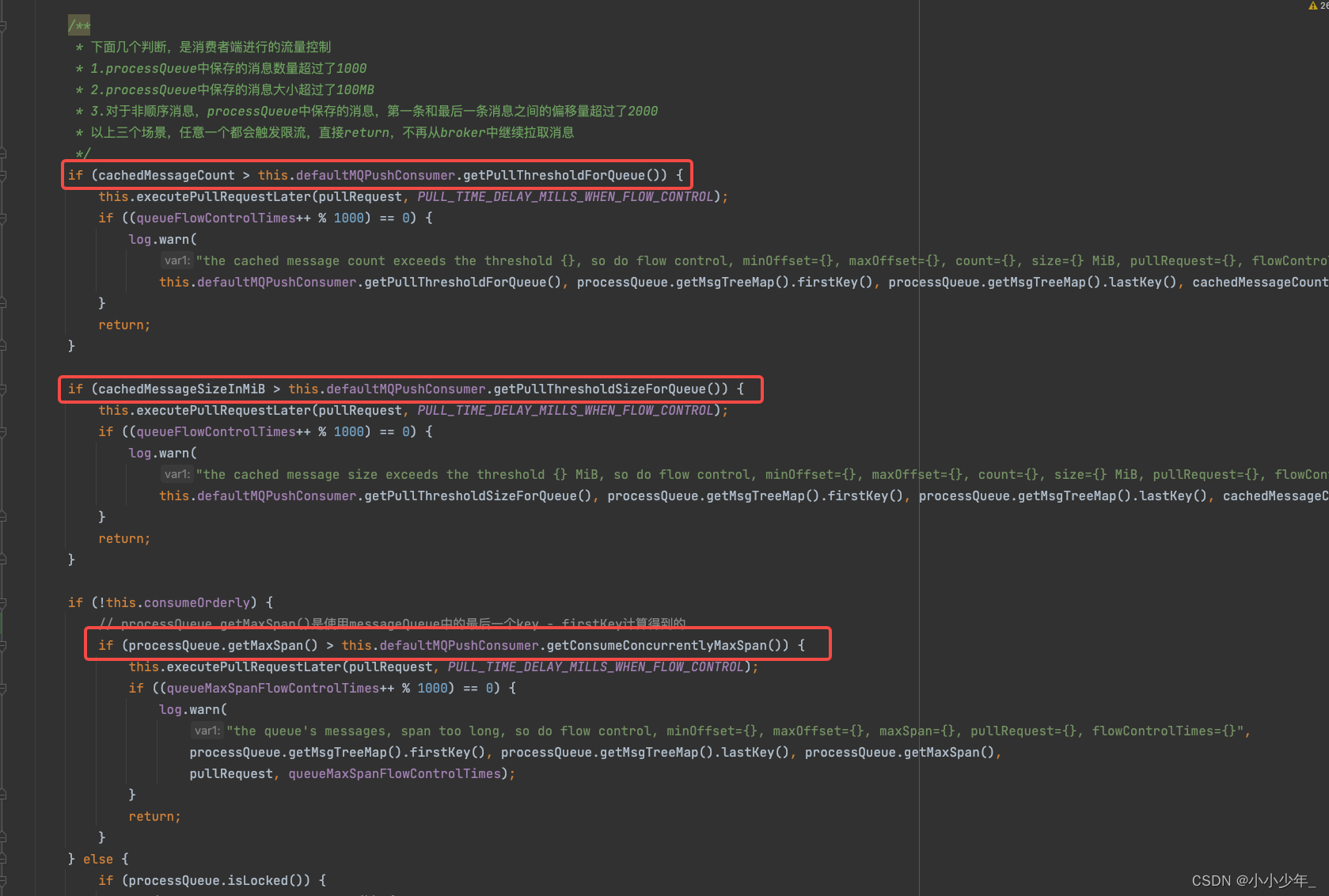Viewport: 1329px width, 896px height.
Task: Fold the if cachedMessageSizeInMiB block
Action: 3,389
